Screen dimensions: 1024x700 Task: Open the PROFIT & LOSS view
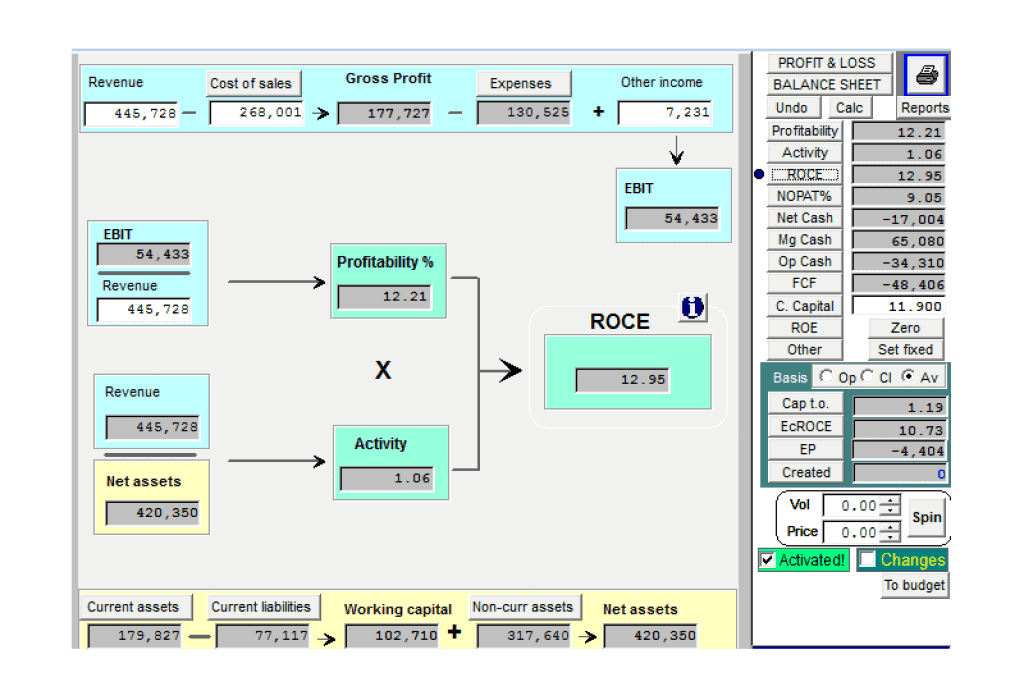[826, 63]
